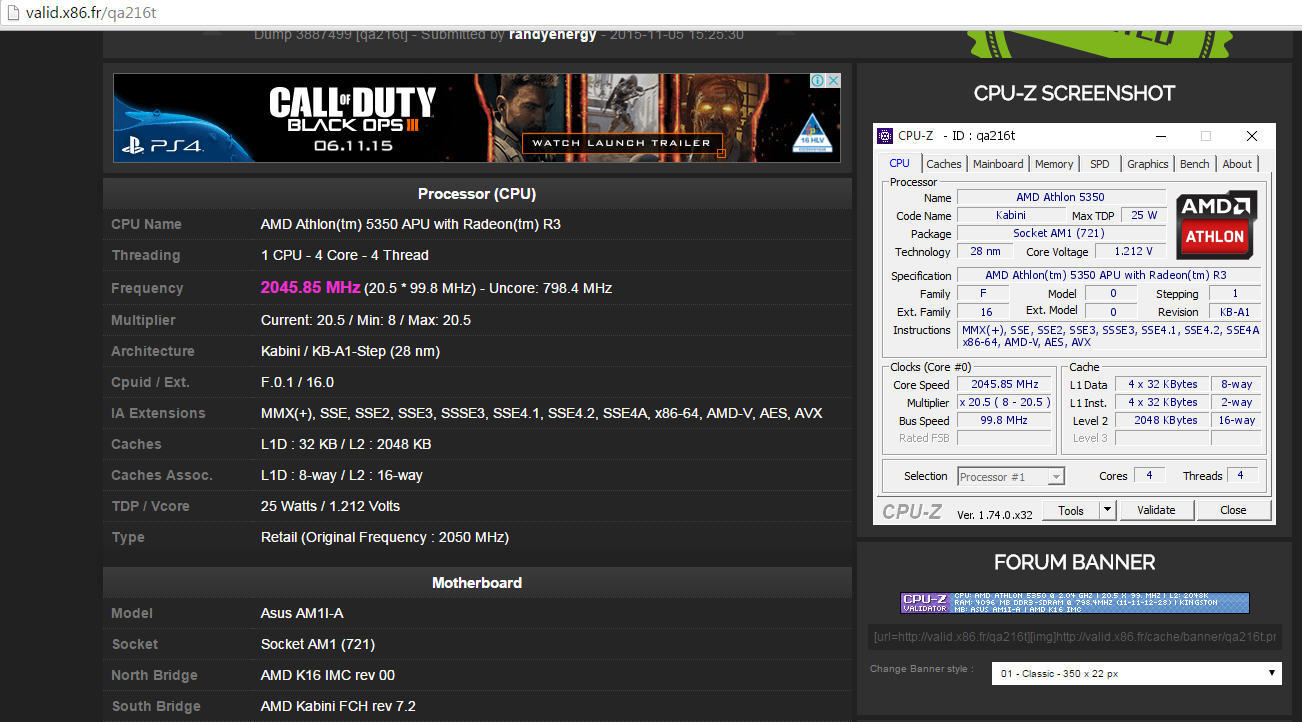Click the TDP value 25 Watts / 1.212 Volts
Screen dimensions: 1302x722
coord(330,506)
